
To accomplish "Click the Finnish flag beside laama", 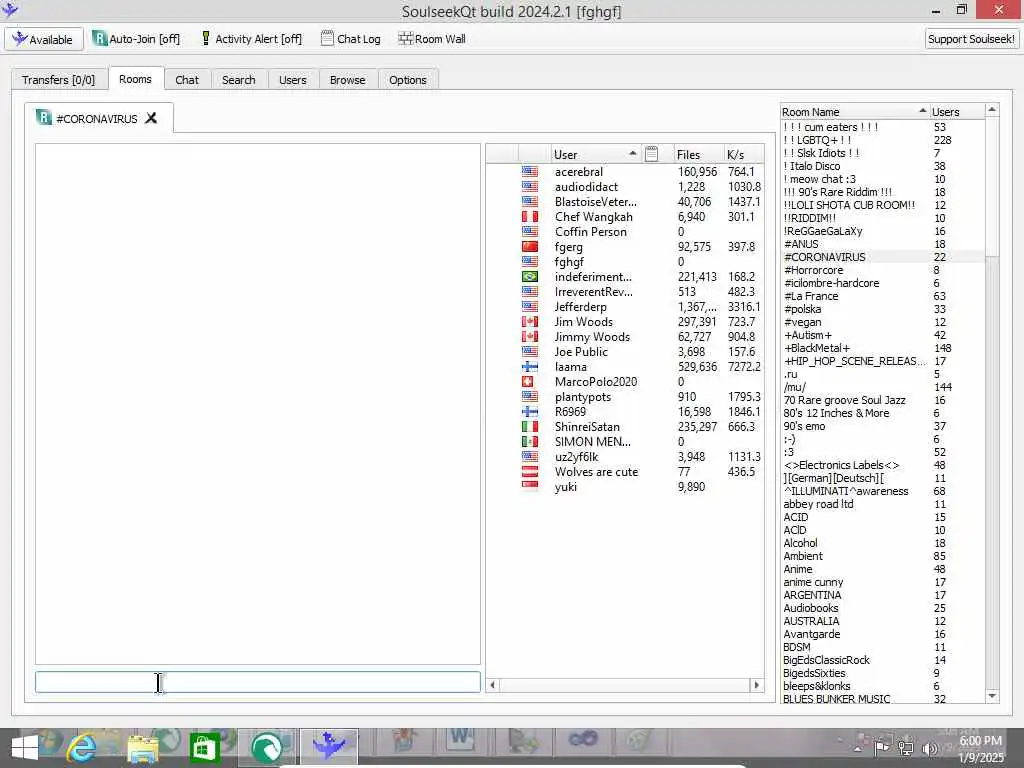I will pos(530,367).
